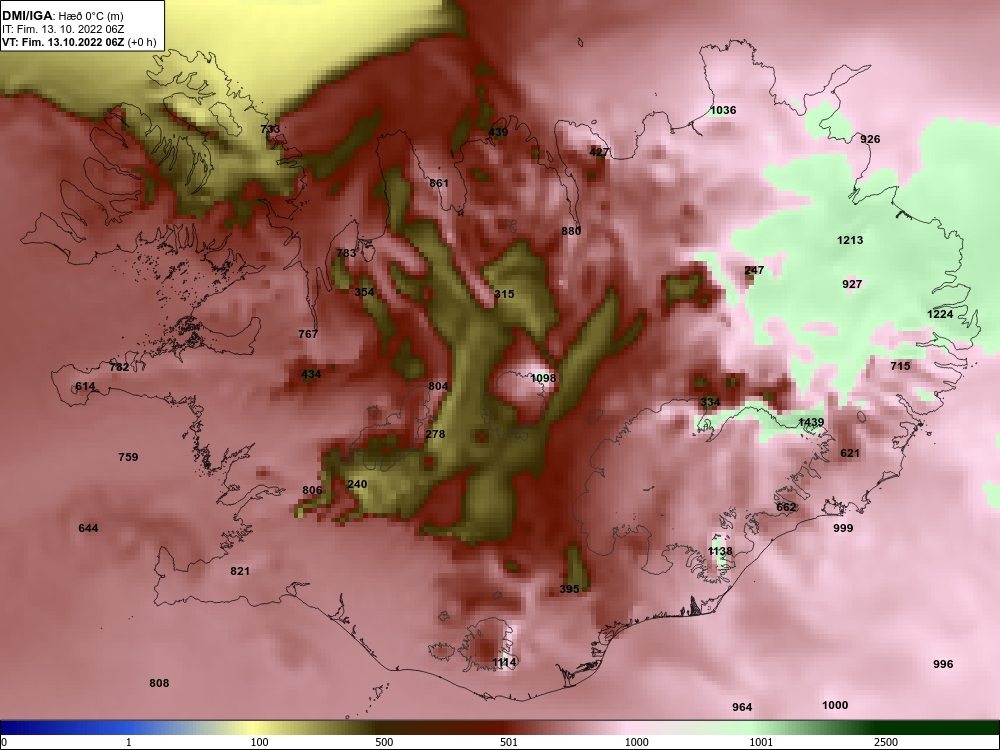This screenshot has height=750, width=1000.
Task: Click the 733 height value on the map
Action: pyautogui.click(x=270, y=129)
